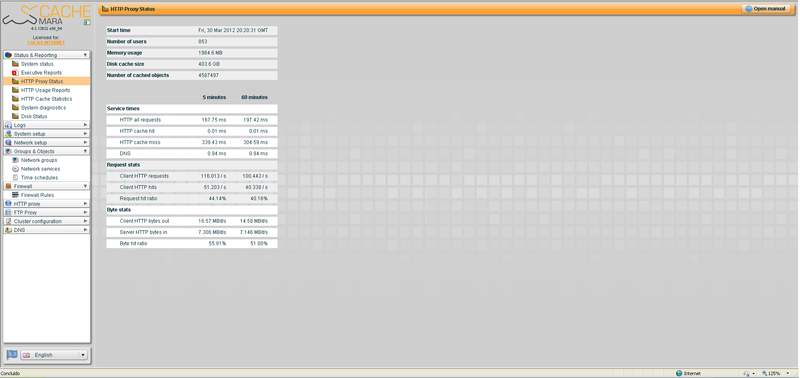Expand the System setup section
Viewport: 800px width, 378px height.
tap(46, 134)
